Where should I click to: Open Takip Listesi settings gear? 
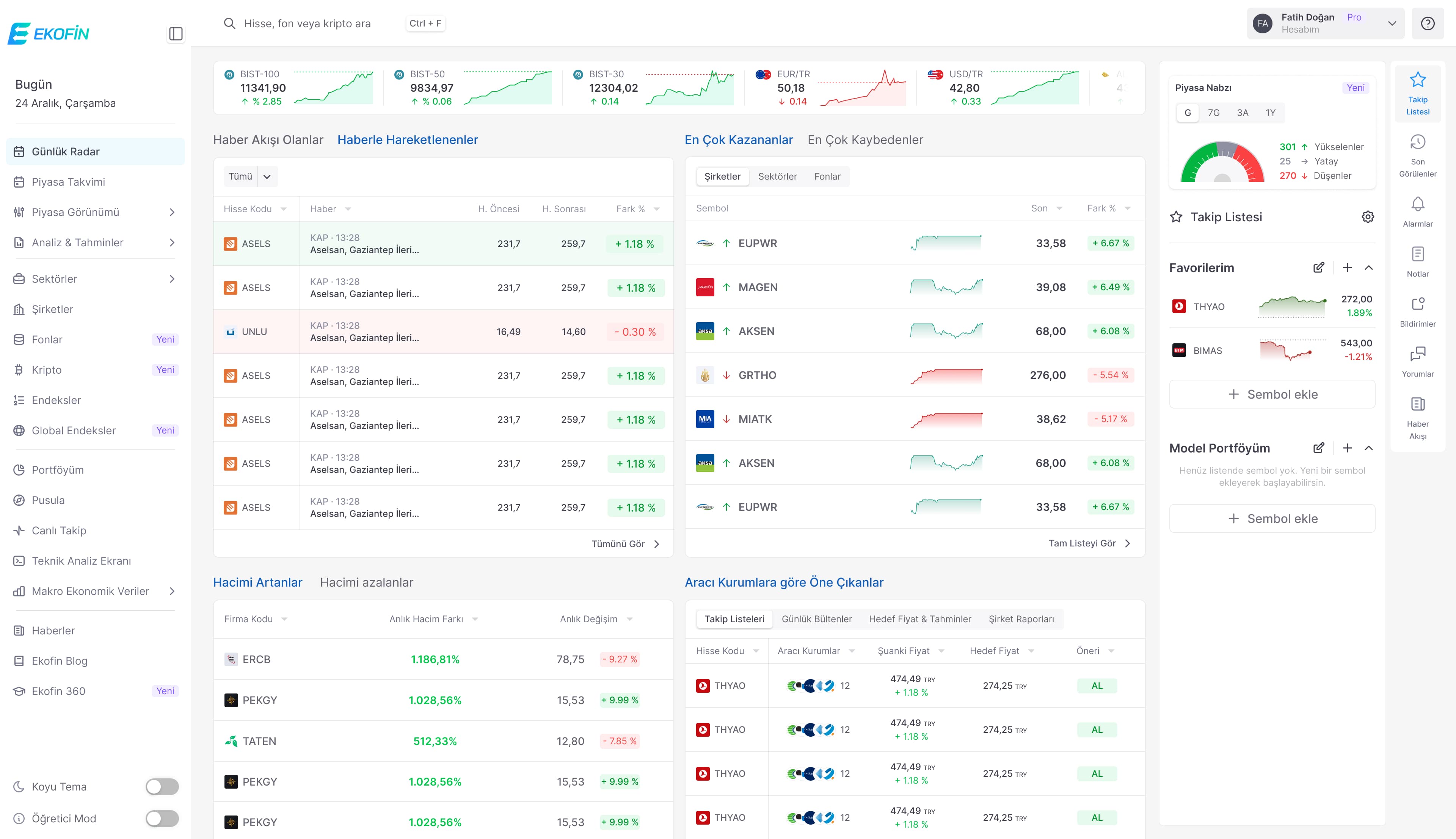1367,217
